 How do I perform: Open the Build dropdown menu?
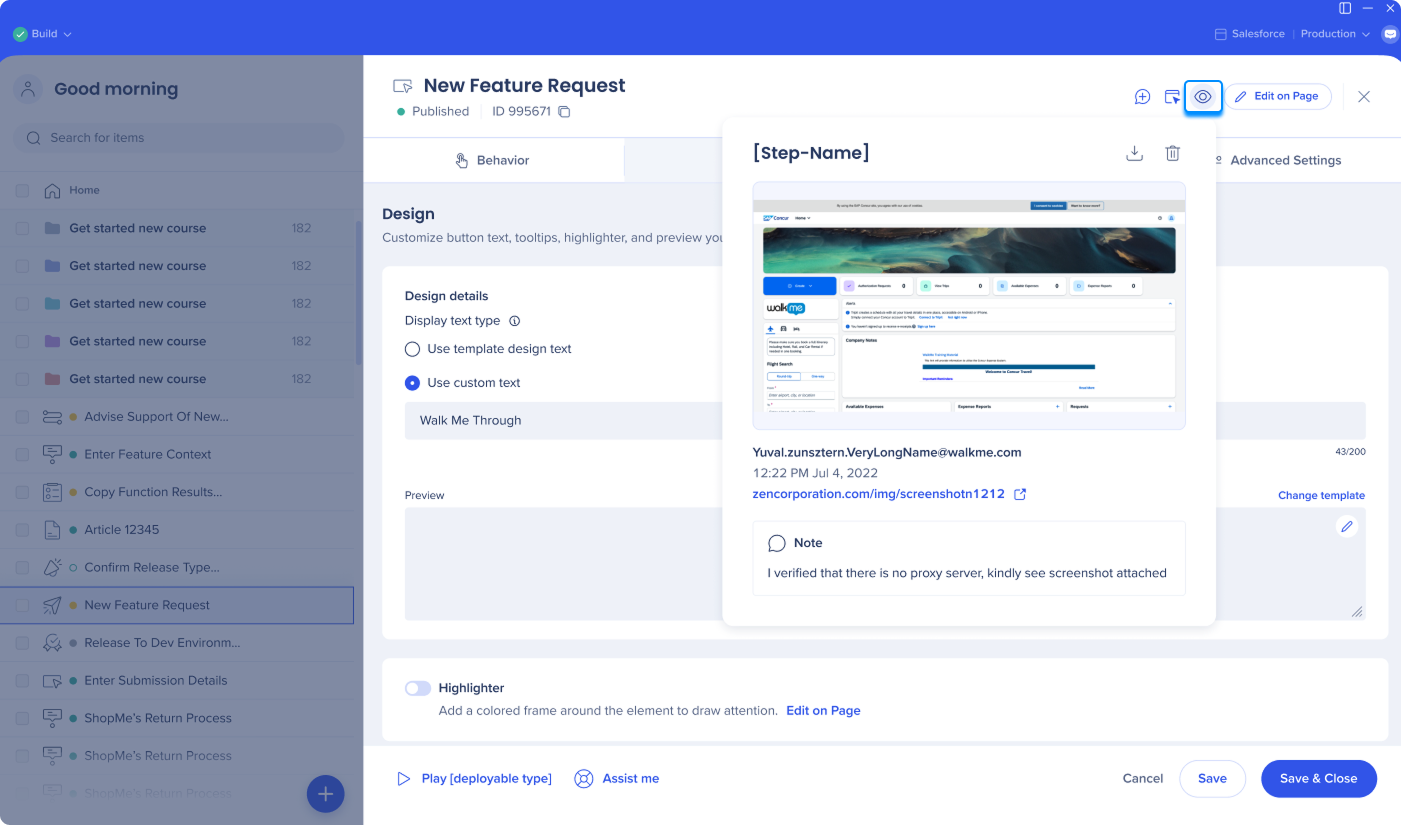click(43, 34)
